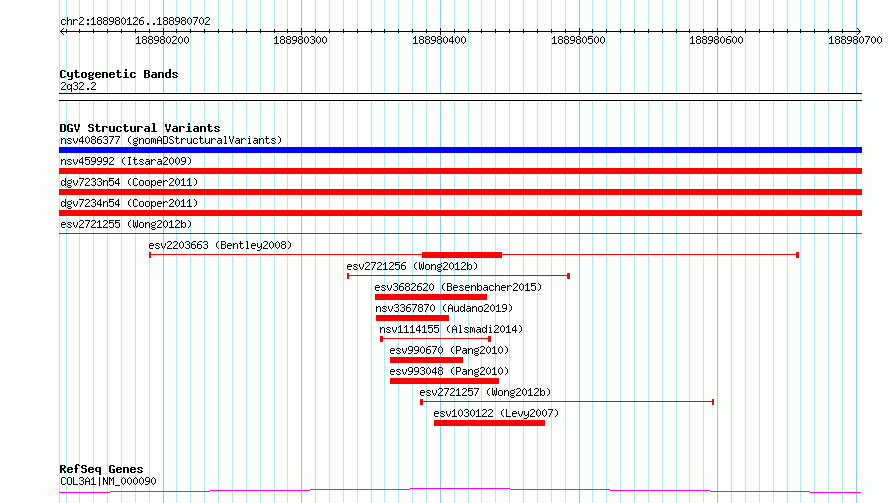Open the dgv7233n54 (Cooper2011) variant label
This screenshot has width=890, height=503.
pyautogui.click(x=129, y=182)
